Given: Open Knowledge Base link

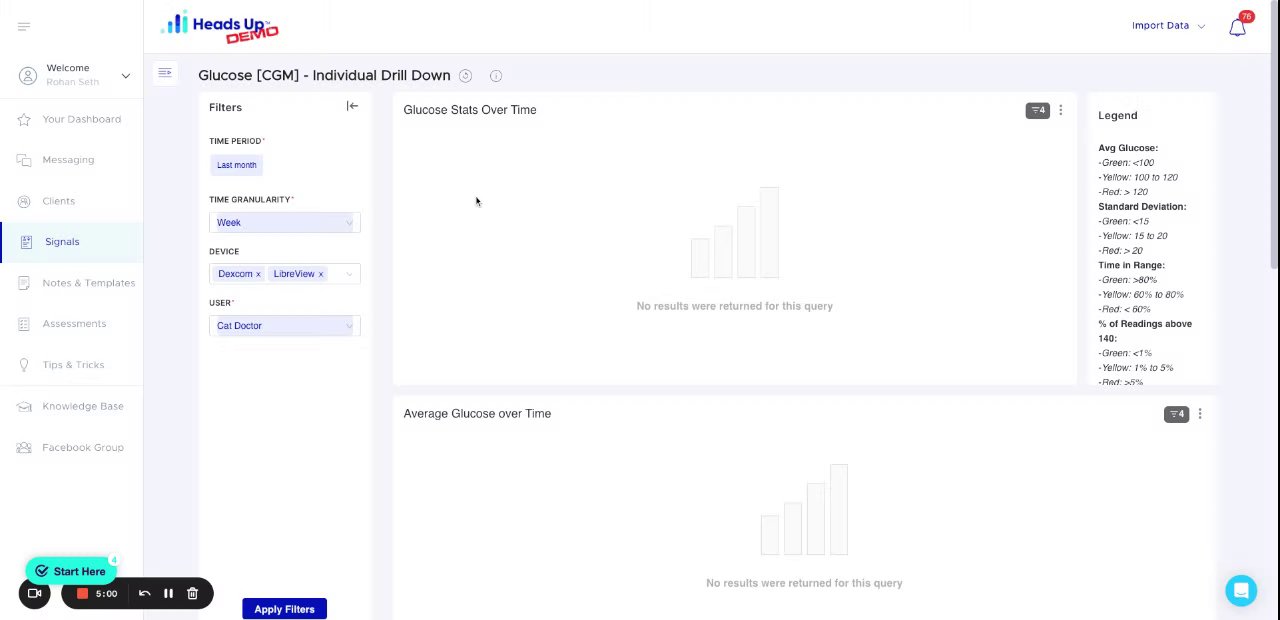Looking at the screenshot, I should coord(83,406).
